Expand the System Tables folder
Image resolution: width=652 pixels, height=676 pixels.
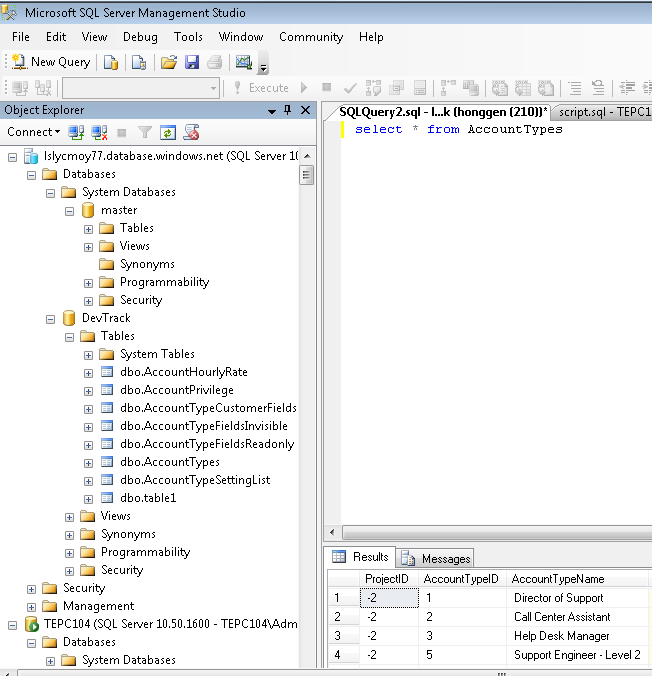tap(88, 355)
